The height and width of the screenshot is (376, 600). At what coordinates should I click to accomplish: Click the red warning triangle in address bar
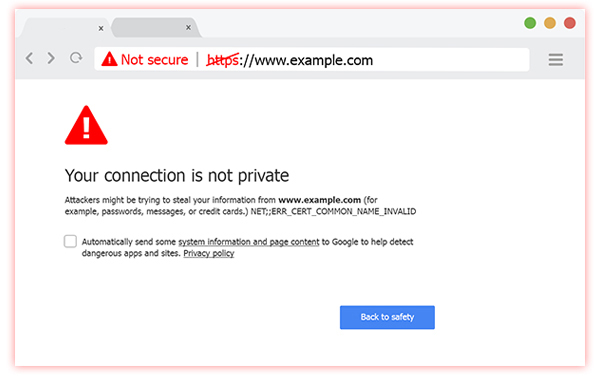coord(109,59)
